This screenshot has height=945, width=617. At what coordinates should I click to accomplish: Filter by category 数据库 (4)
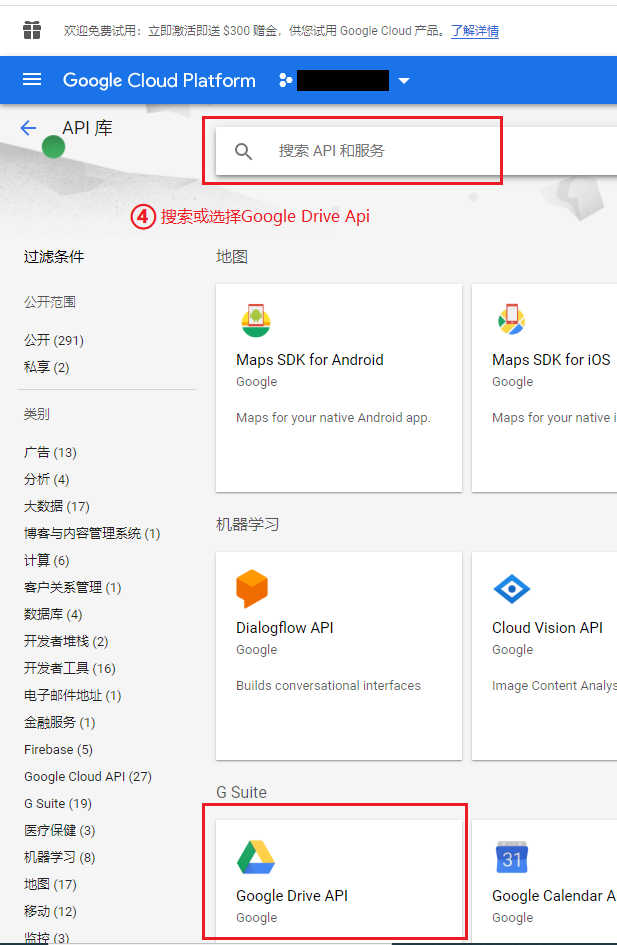(x=53, y=615)
